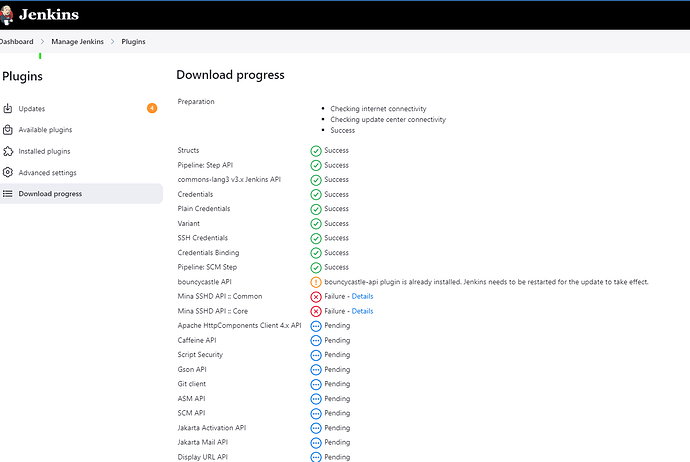This screenshot has height=462, width=690.
Task: Click Checking update center connectivity text
Action: tap(388, 119)
